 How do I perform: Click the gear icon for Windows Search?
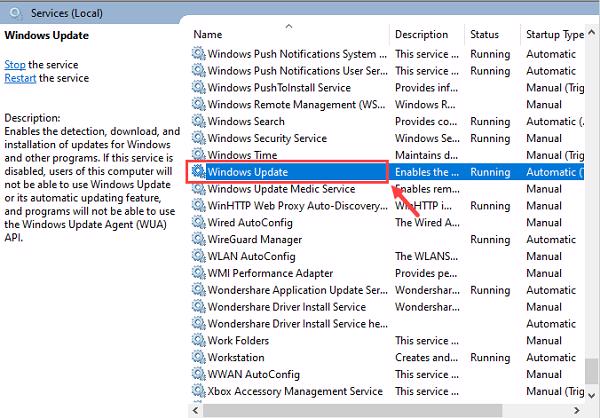(x=199, y=121)
